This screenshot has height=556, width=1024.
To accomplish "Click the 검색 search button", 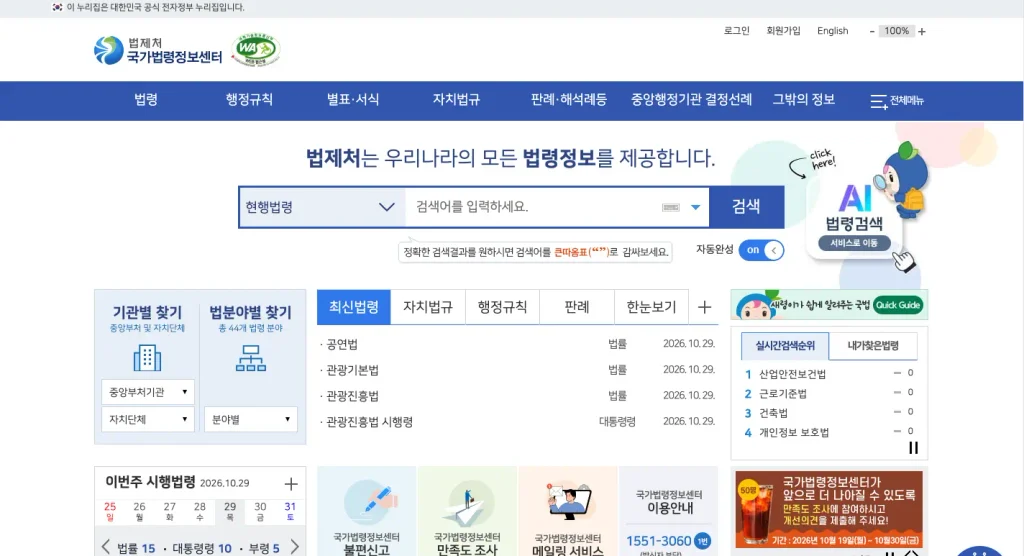I will coord(746,207).
